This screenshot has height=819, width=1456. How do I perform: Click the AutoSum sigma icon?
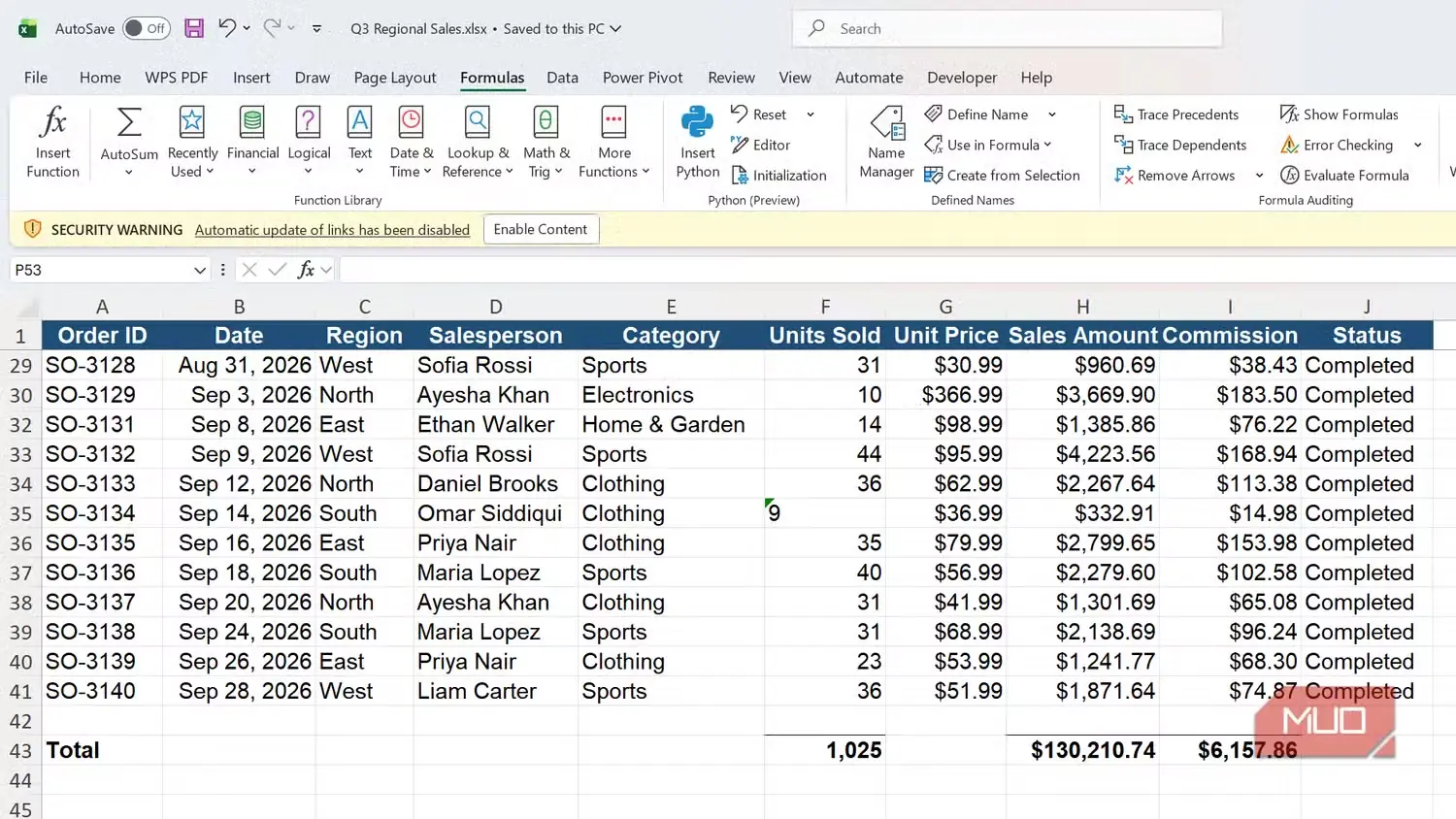129,123
